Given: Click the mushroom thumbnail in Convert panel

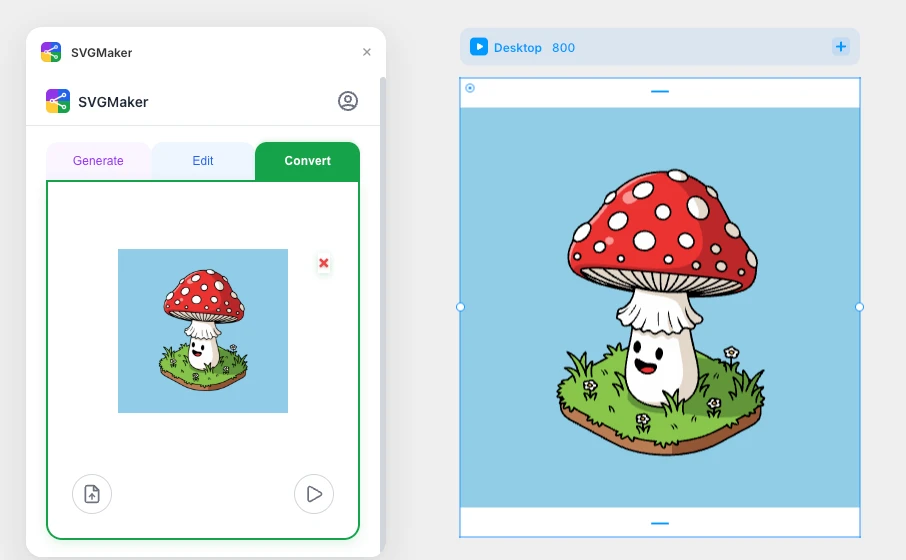Looking at the screenshot, I should pyautogui.click(x=203, y=331).
